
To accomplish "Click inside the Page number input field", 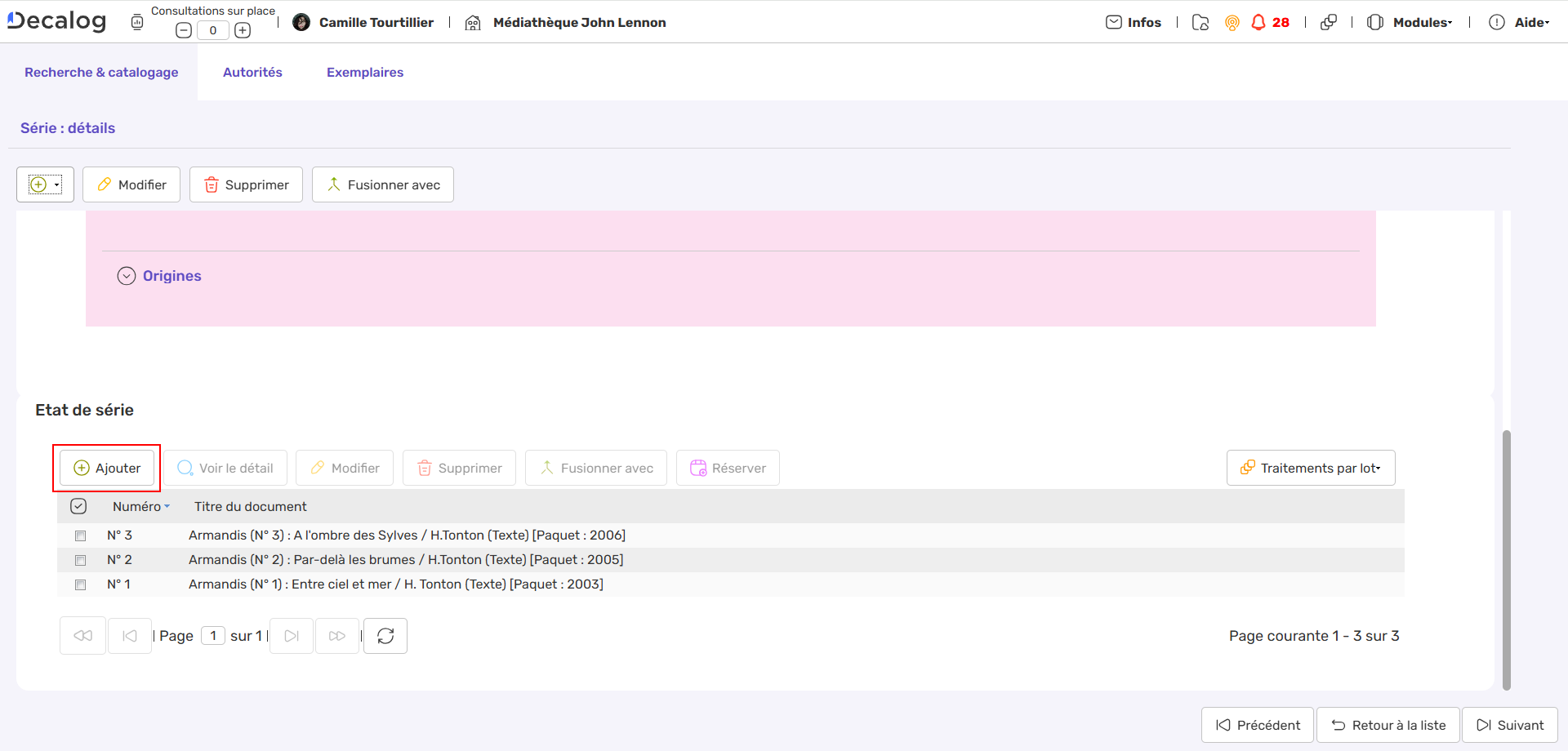I will [x=213, y=635].
